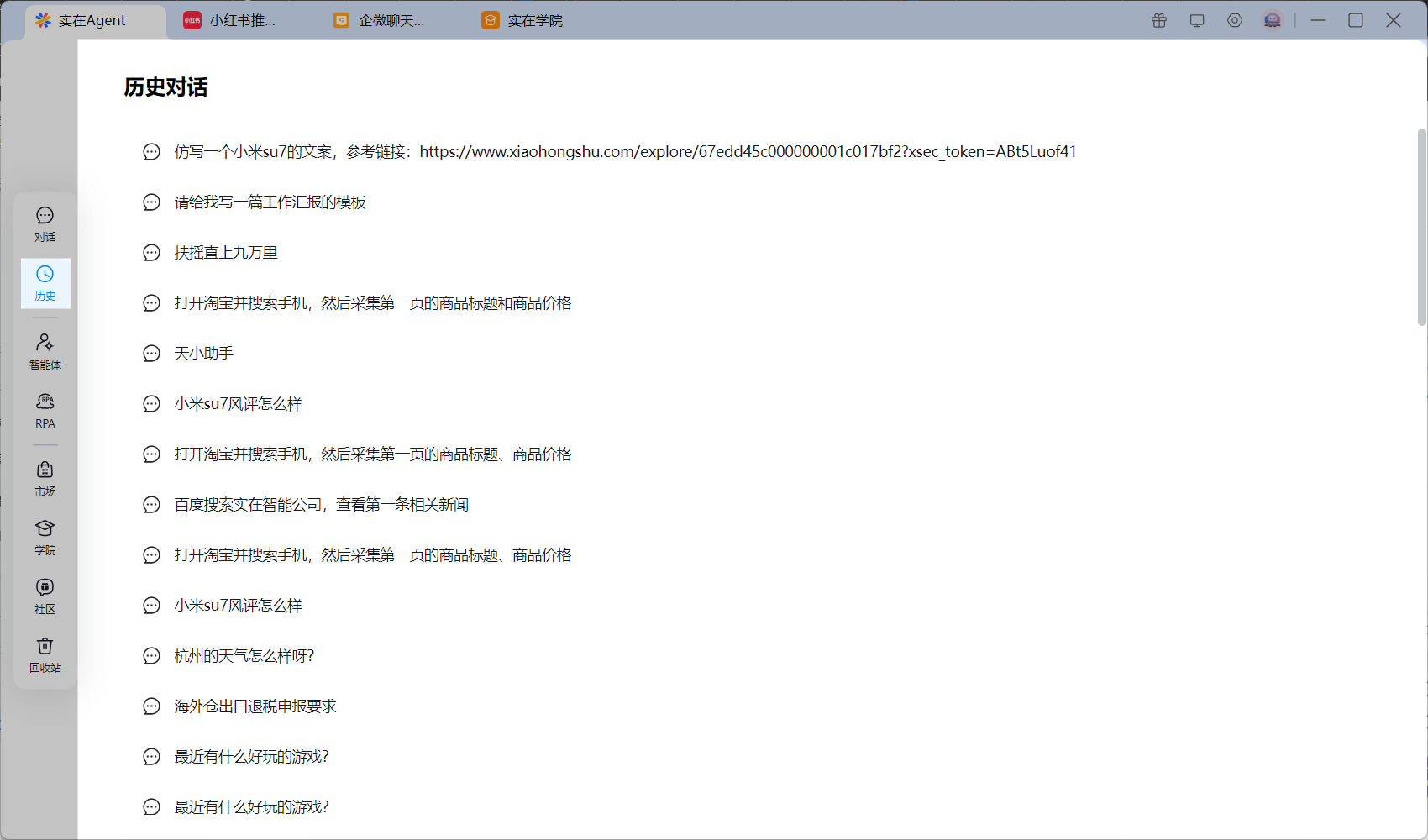1428x840 pixels.
Task: Click chat bubble icon beside 百度搜索实在智能公司
Action: click(151, 505)
